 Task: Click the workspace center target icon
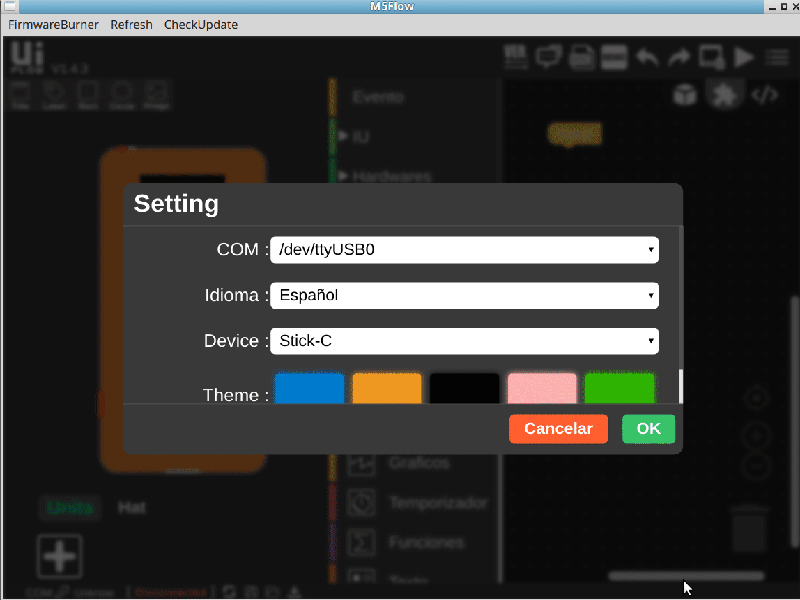(756, 397)
